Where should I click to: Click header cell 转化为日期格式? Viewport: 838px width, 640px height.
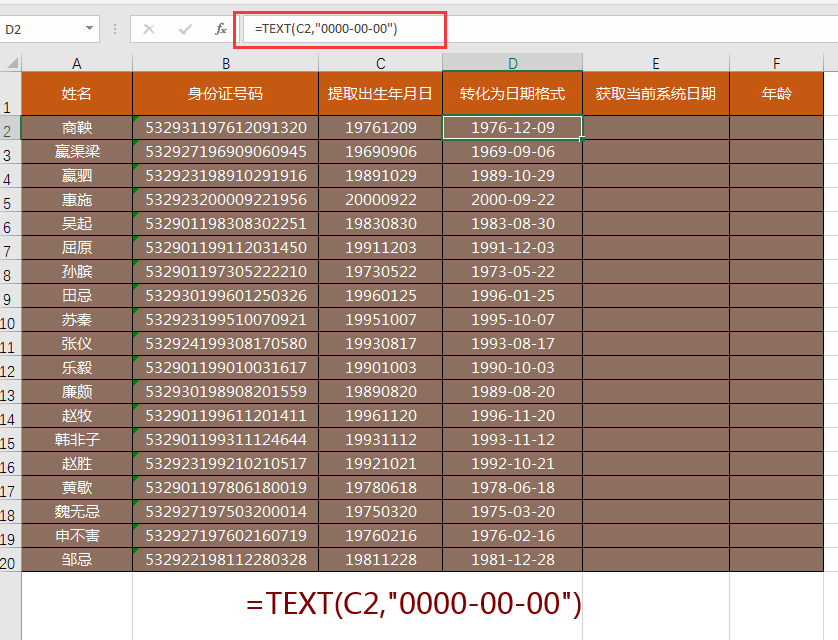pyautogui.click(x=513, y=94)
